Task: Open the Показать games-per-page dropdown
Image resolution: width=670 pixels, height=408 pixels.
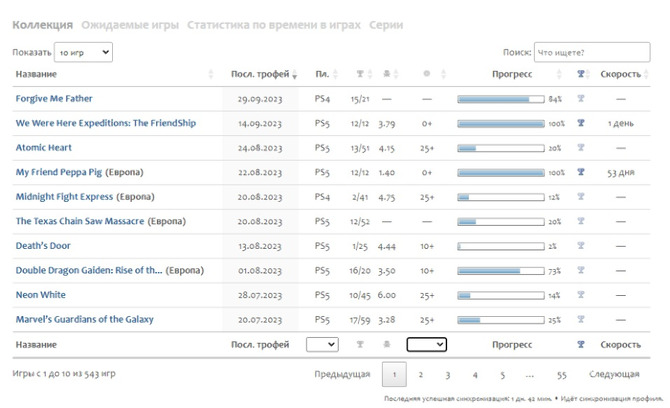Action: point(82,52)
